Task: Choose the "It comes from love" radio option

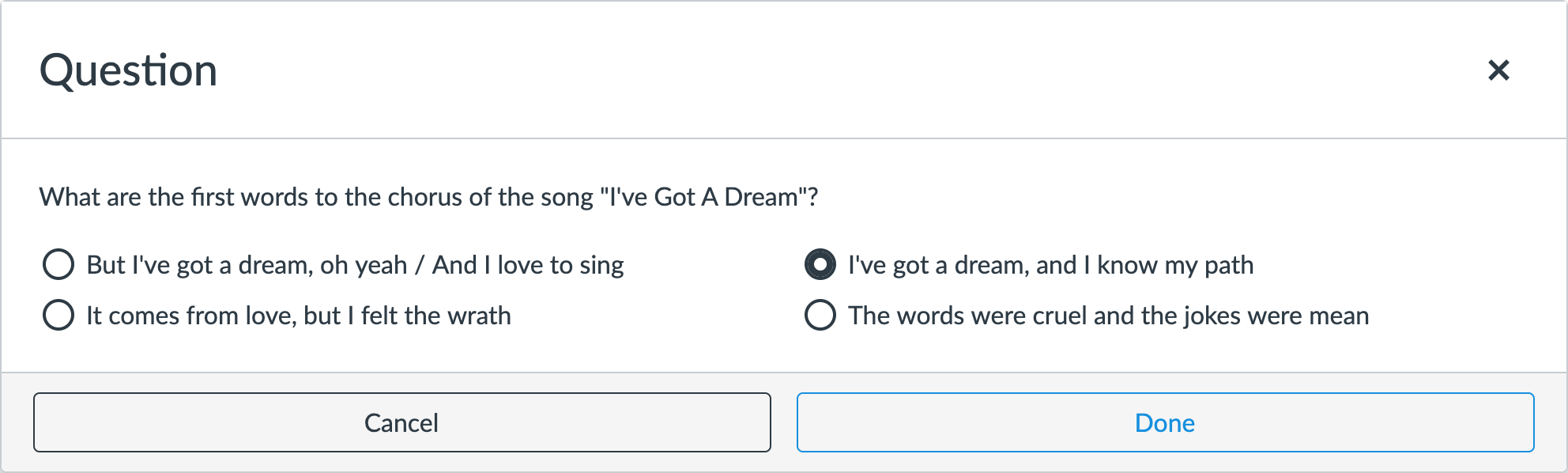Action: click(58, 315)
